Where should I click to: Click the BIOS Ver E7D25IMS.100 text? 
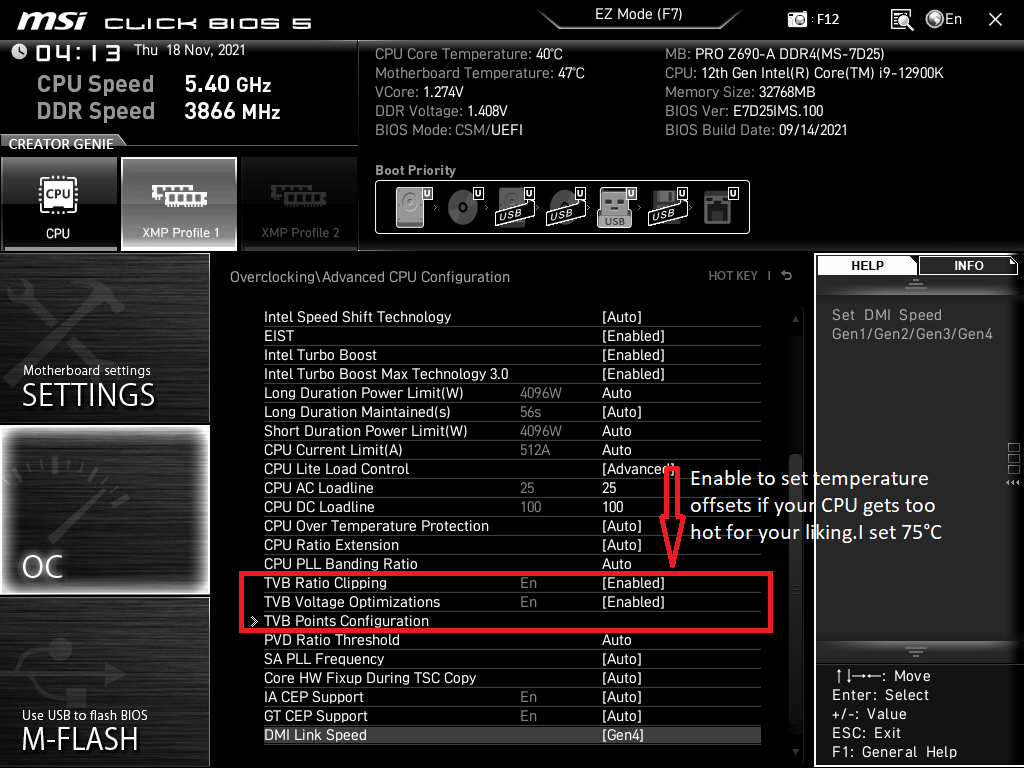coord(744,111)
